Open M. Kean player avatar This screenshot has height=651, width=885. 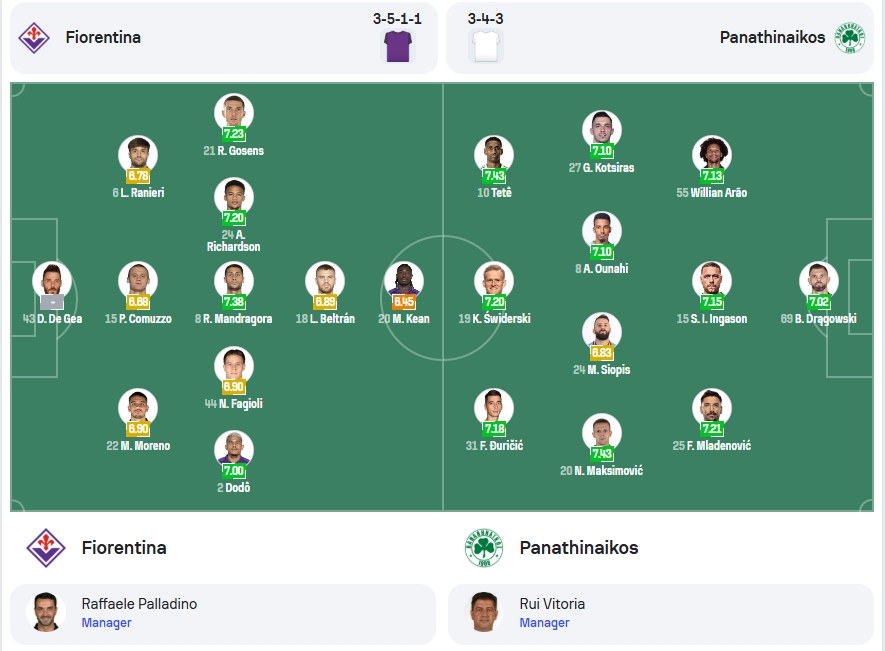404,281
